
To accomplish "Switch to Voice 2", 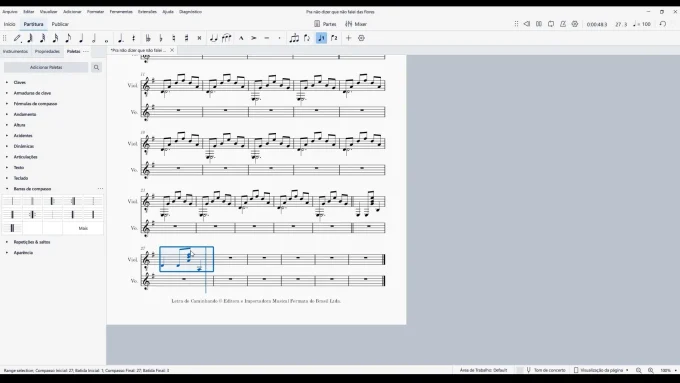I will click(334, 38).
